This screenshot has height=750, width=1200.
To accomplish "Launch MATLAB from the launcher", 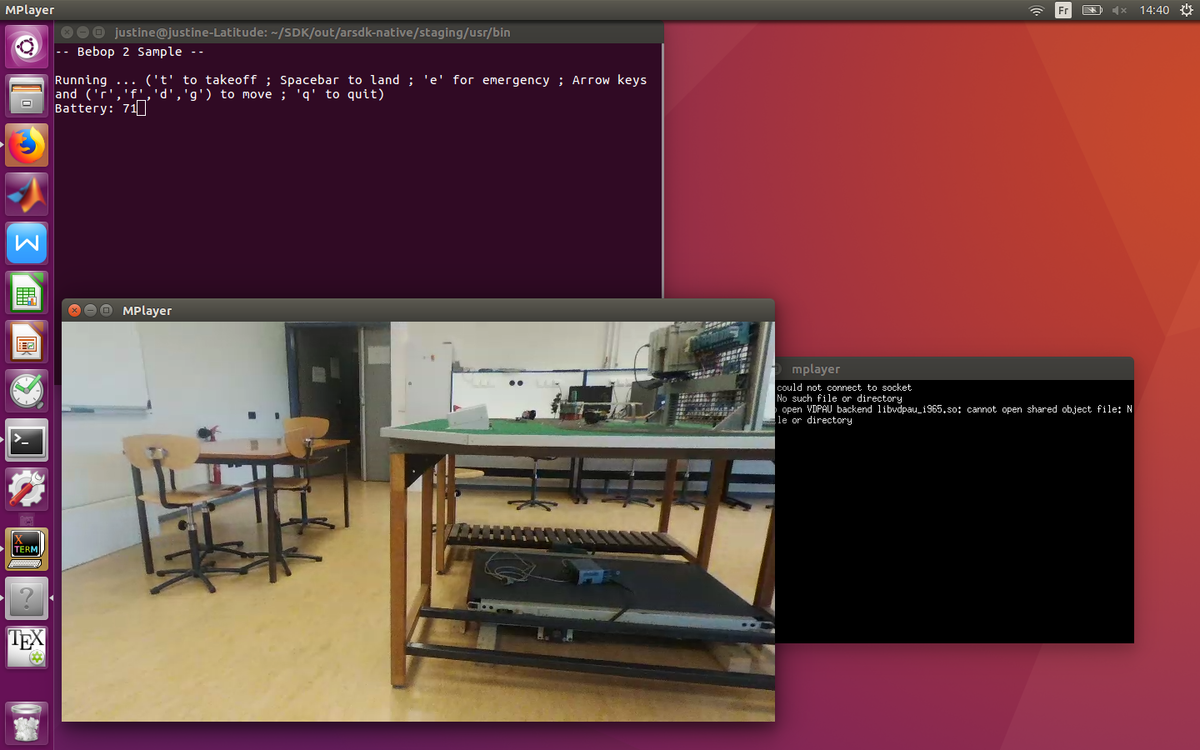I will pos(28,194).
